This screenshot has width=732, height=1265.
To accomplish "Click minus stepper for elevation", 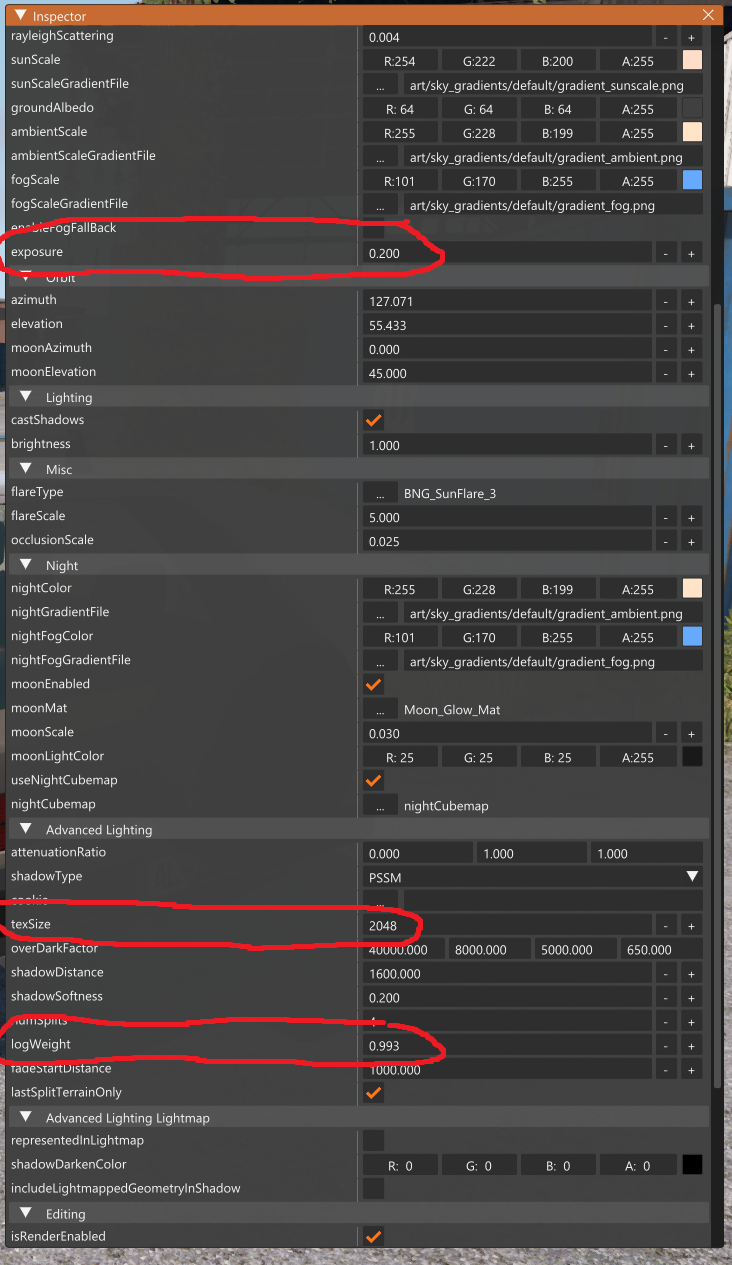I will [667, 325].
